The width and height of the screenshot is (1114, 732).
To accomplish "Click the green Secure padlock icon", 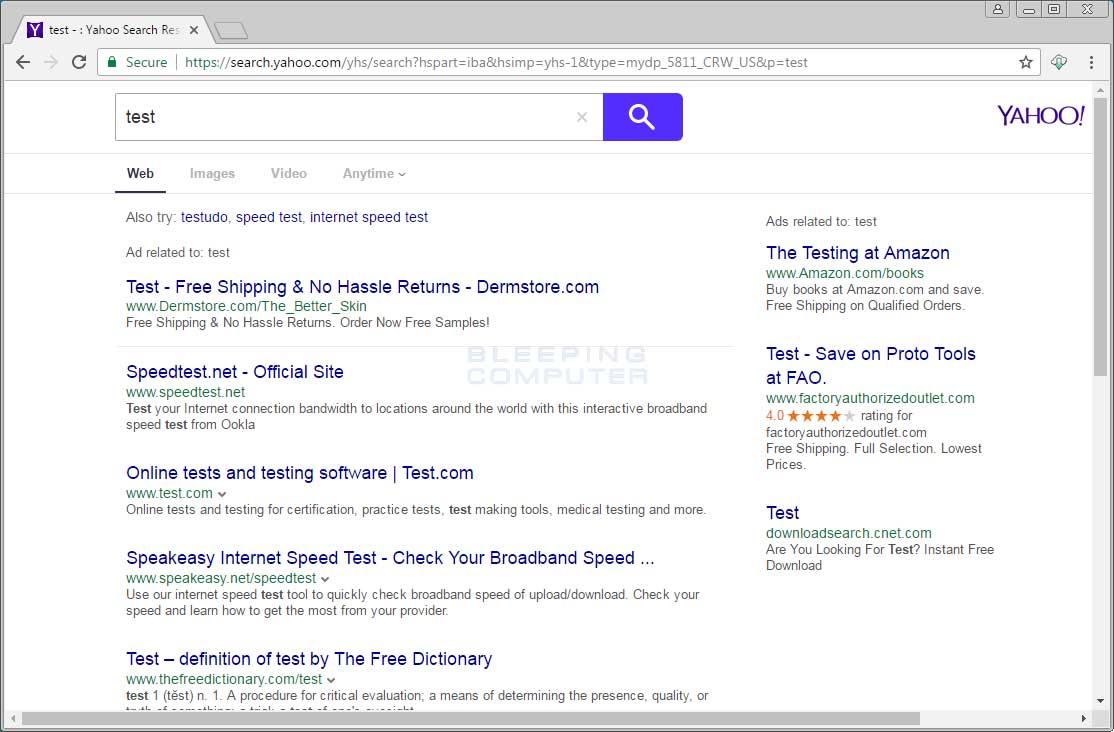I will pos(112,63).
